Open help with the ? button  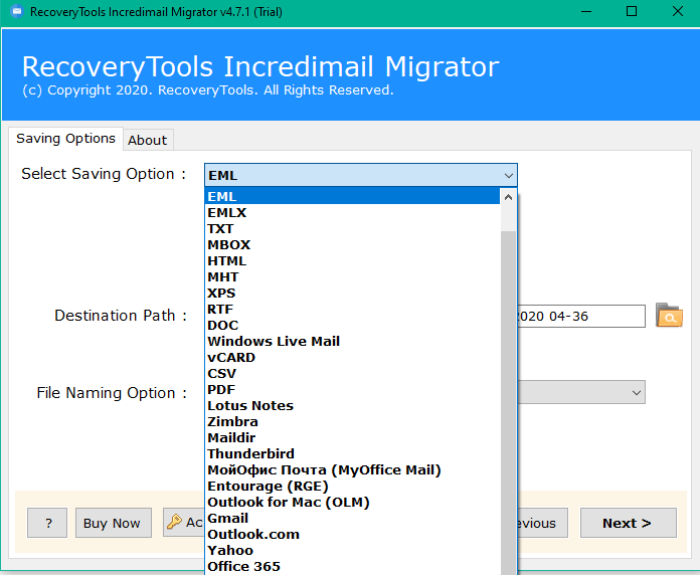pyautogui.click(x=47, y=523)
